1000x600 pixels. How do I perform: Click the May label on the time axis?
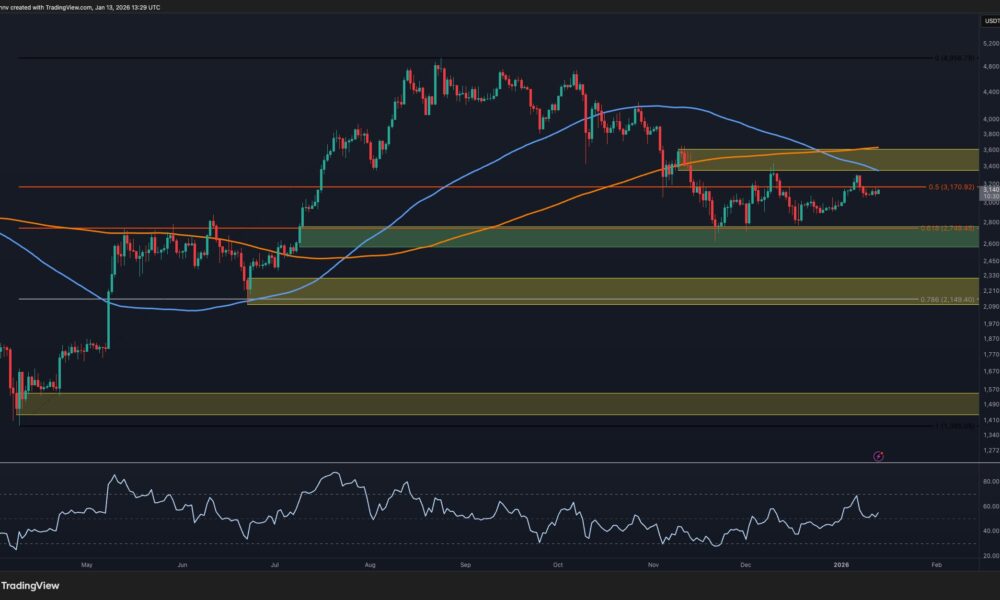[x=86, y=563]
